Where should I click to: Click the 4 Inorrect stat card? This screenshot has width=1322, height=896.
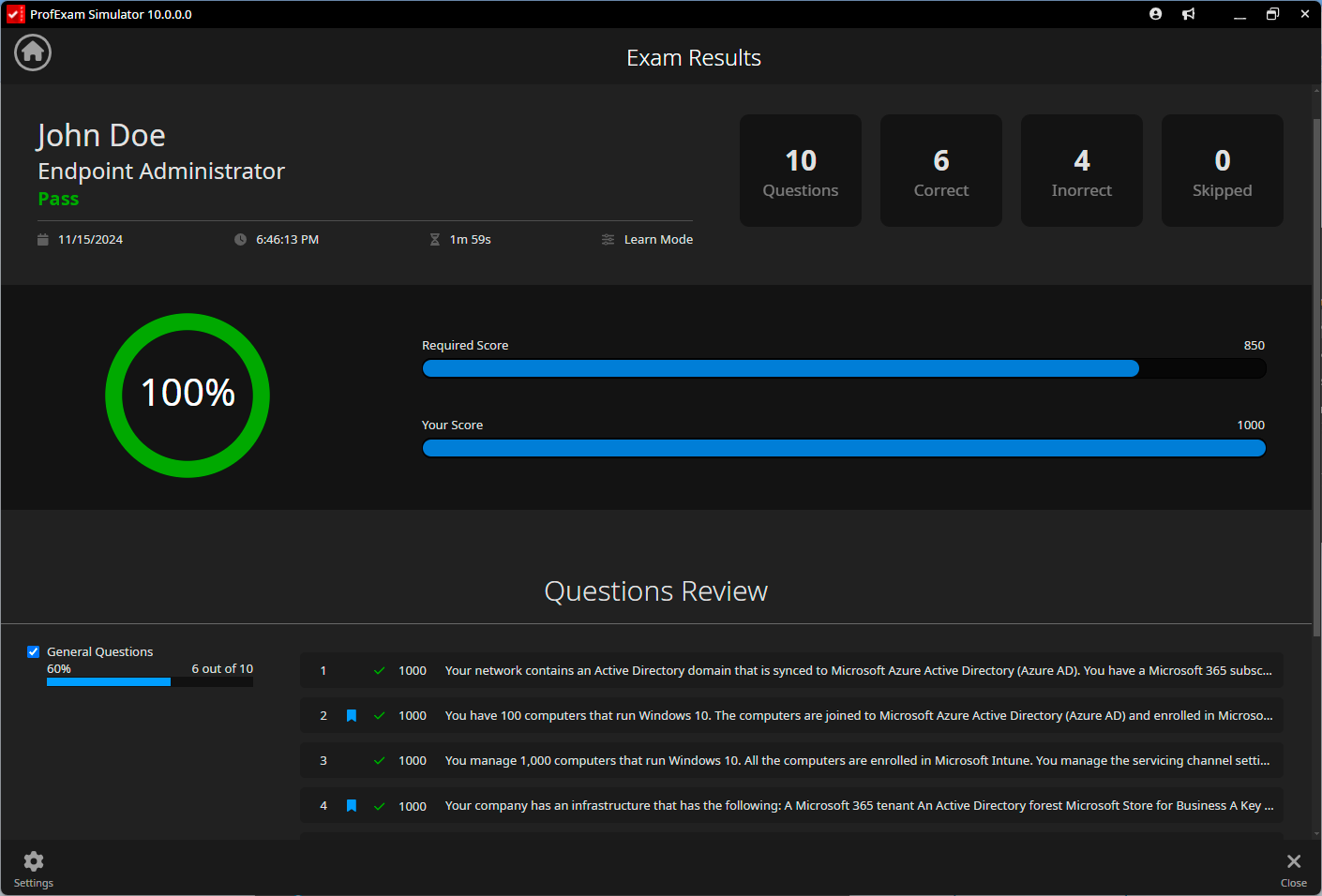tap(1082, 171)
